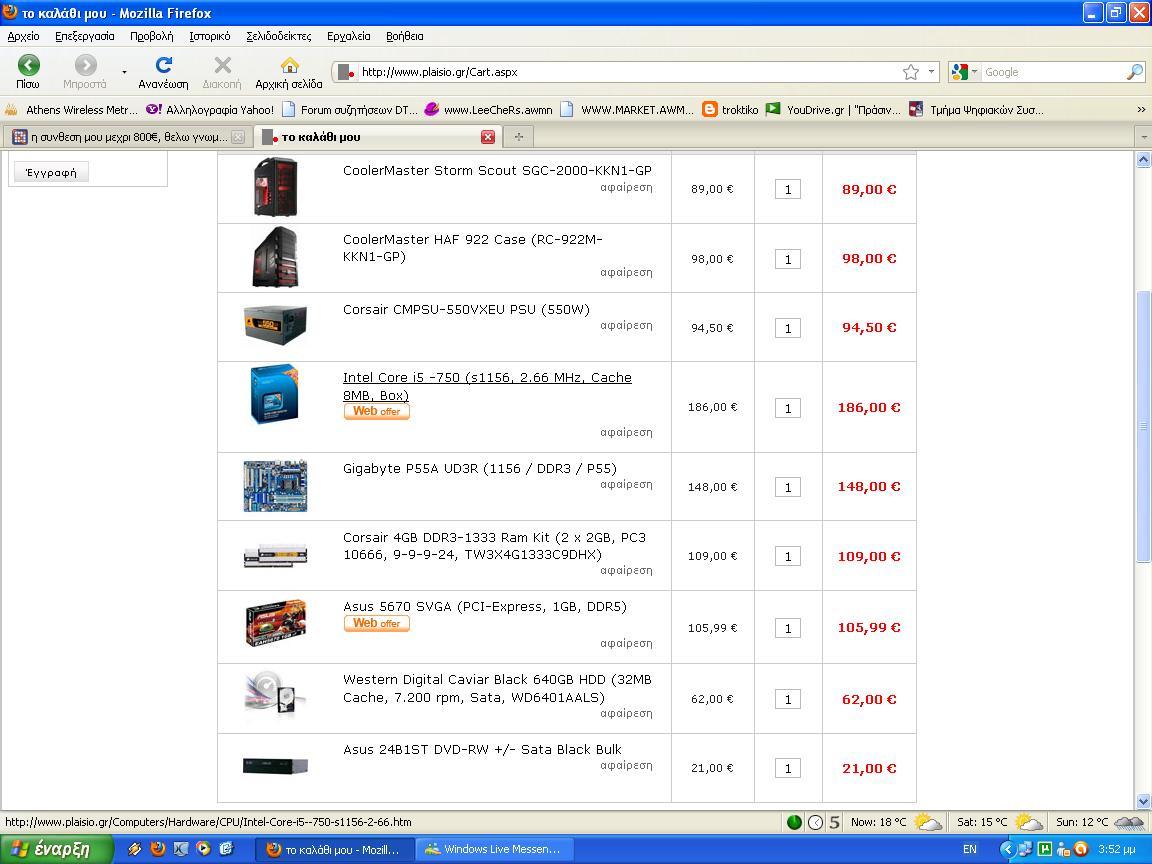Click the Sat: 15 °C forecast icon
Screen dimensions: 1152x864
click(x=1029, y=822)
